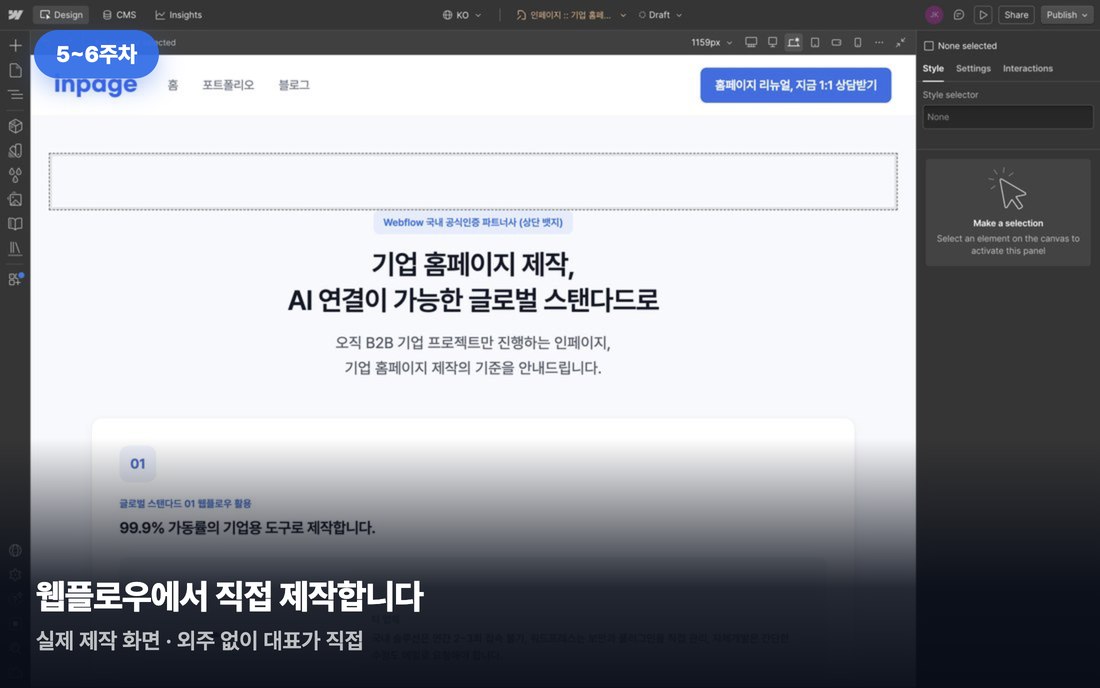Open the comments mode icon
Viewport: 1100px width, 688px height.
(958, 15)
